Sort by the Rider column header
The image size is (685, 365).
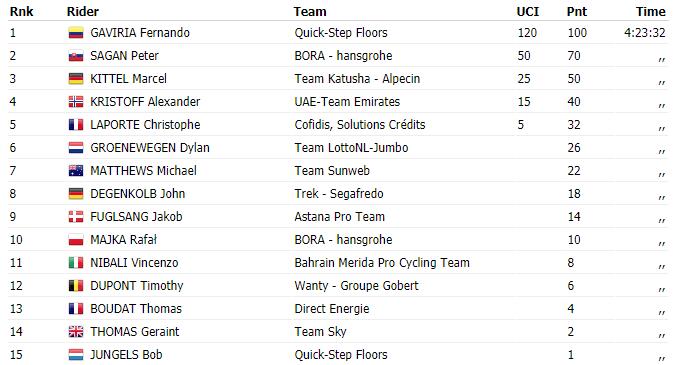(83, 11)
